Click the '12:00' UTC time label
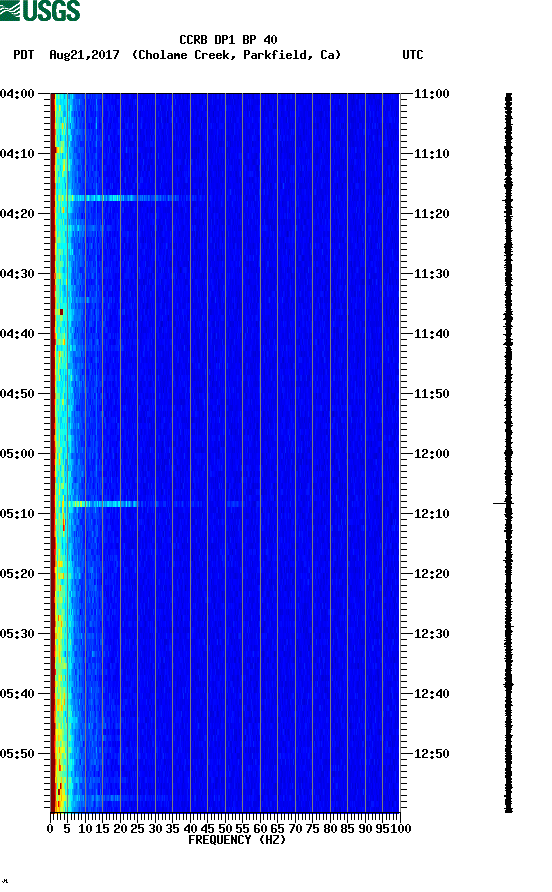Image resolution: width=552 pixels, height=892 pixels. (x=431, y=454)
